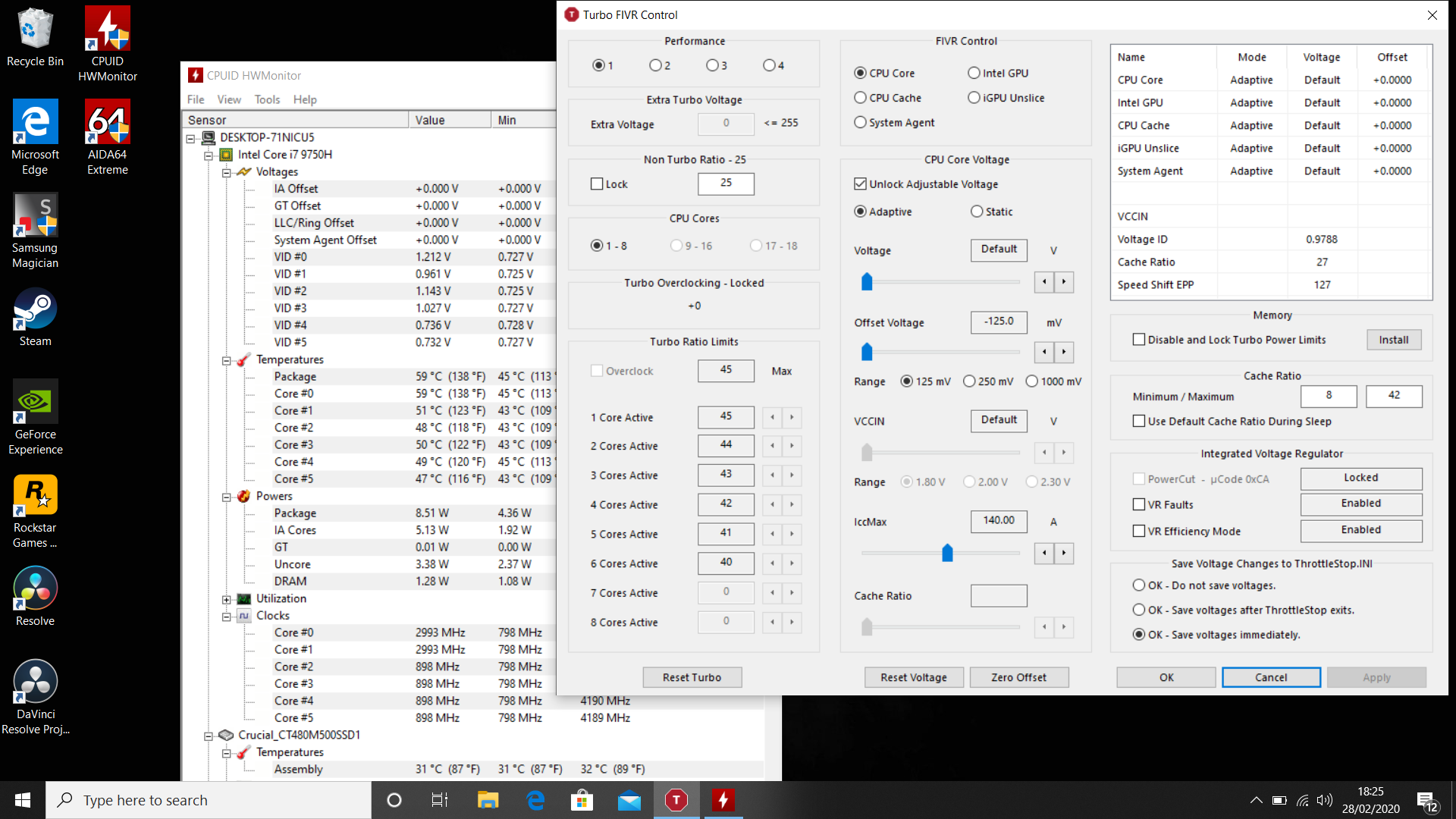Open the Recycle Bin desktop icon
Viewport: 1456px width, 819px height.
35,38
